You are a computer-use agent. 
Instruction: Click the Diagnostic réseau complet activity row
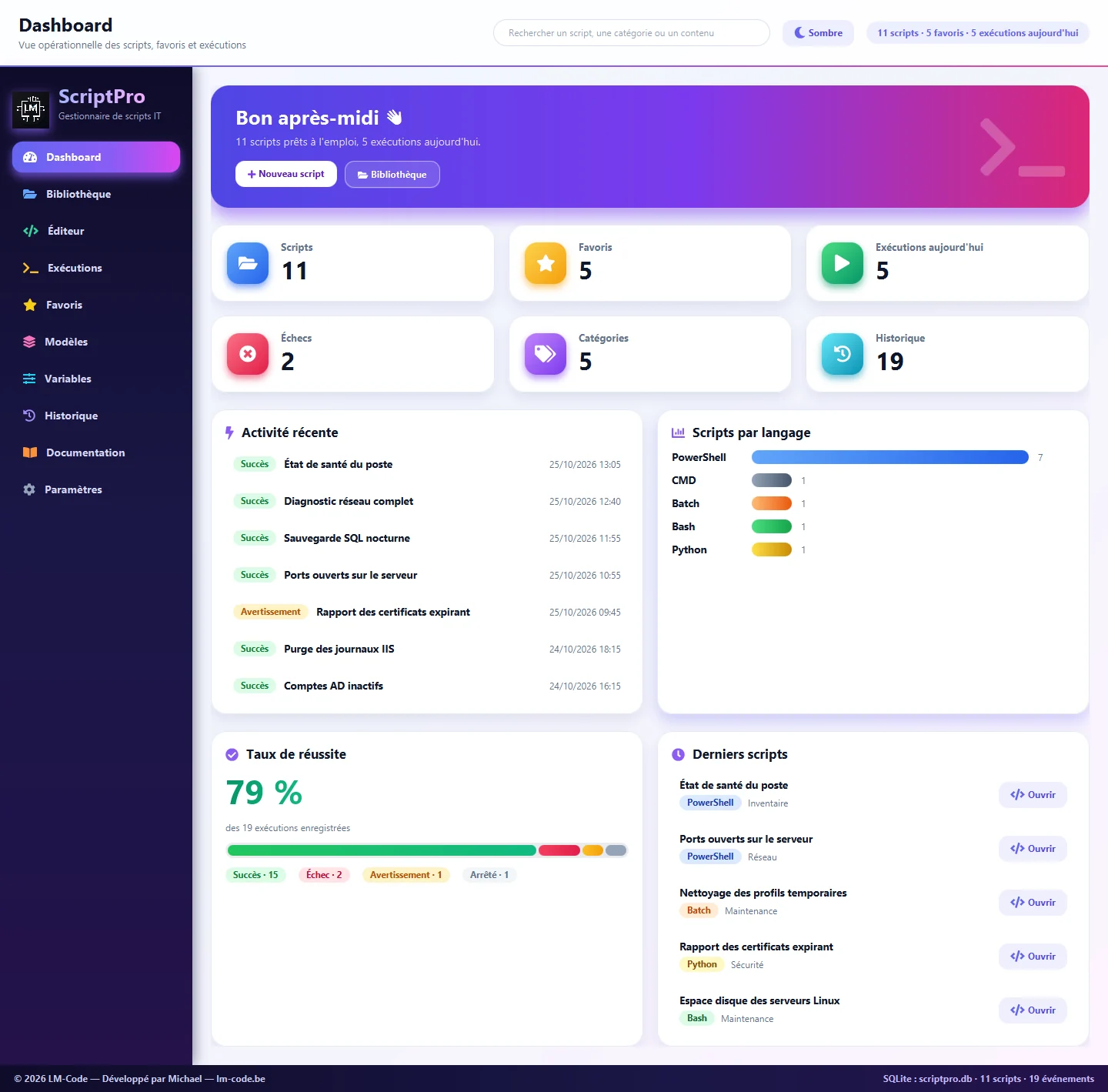(x=427, y=501)
